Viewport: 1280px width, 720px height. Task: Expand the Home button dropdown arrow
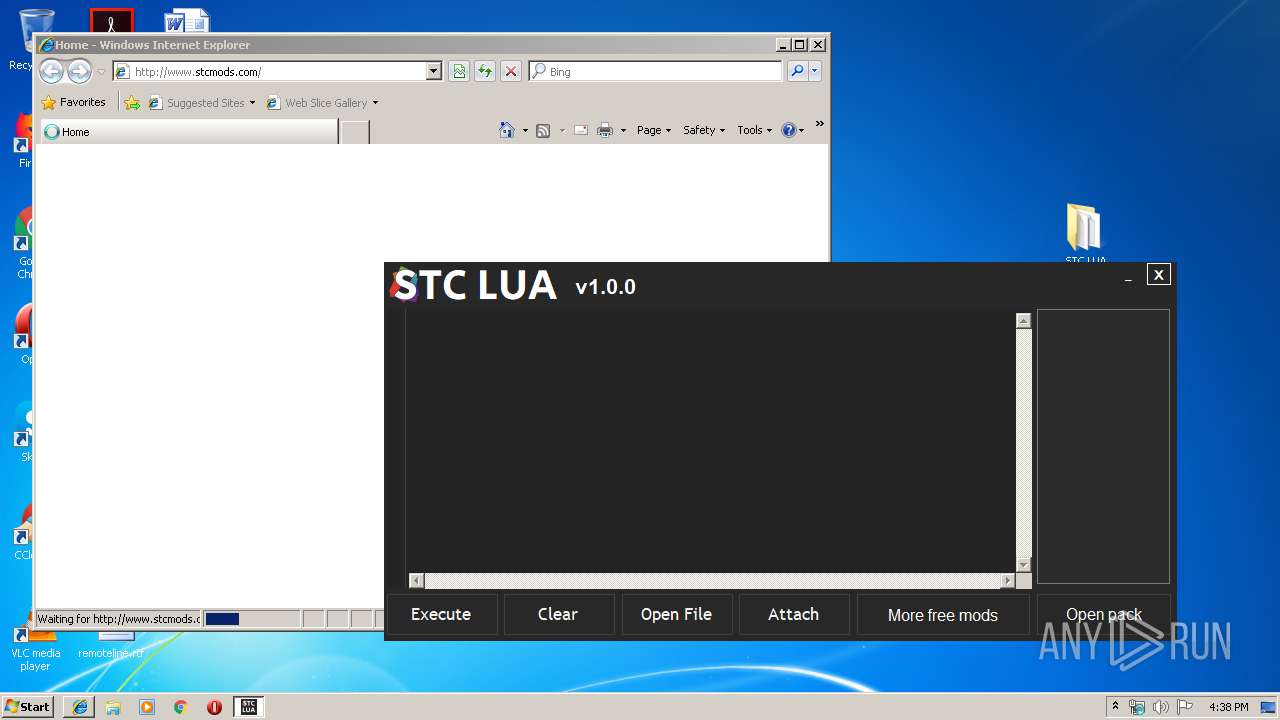(x=525, y=130)
